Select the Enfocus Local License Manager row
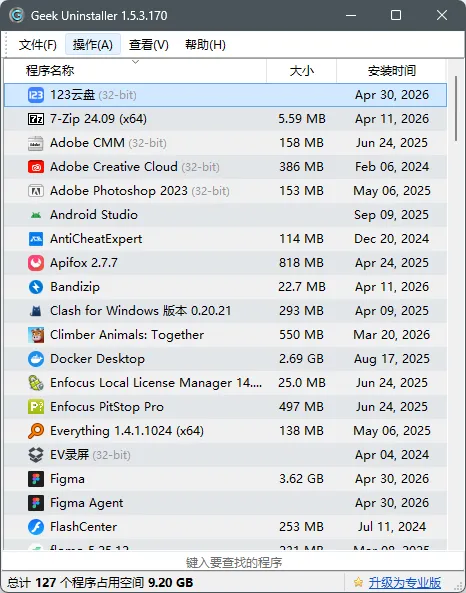This screenshot has height=593, width=466. pyautogui.click(x=225, y=383)
